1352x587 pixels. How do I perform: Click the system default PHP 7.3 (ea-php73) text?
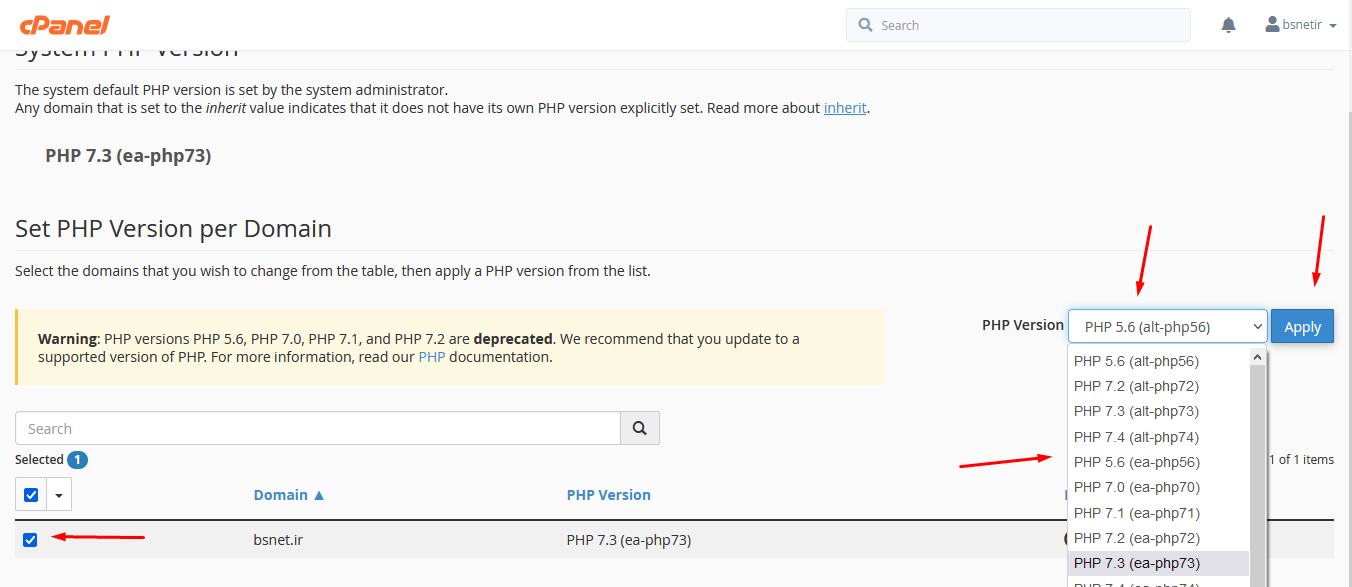pos(128,156)
